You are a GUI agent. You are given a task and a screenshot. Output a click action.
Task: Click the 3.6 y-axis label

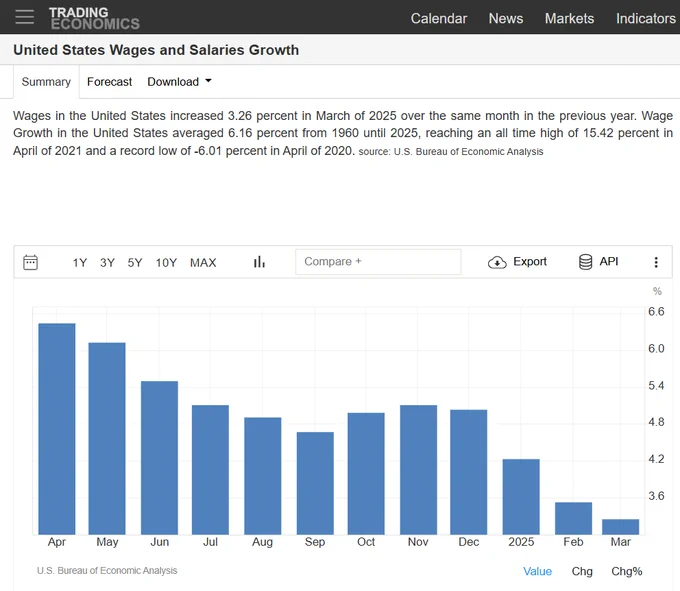click(x=656, y=496)
